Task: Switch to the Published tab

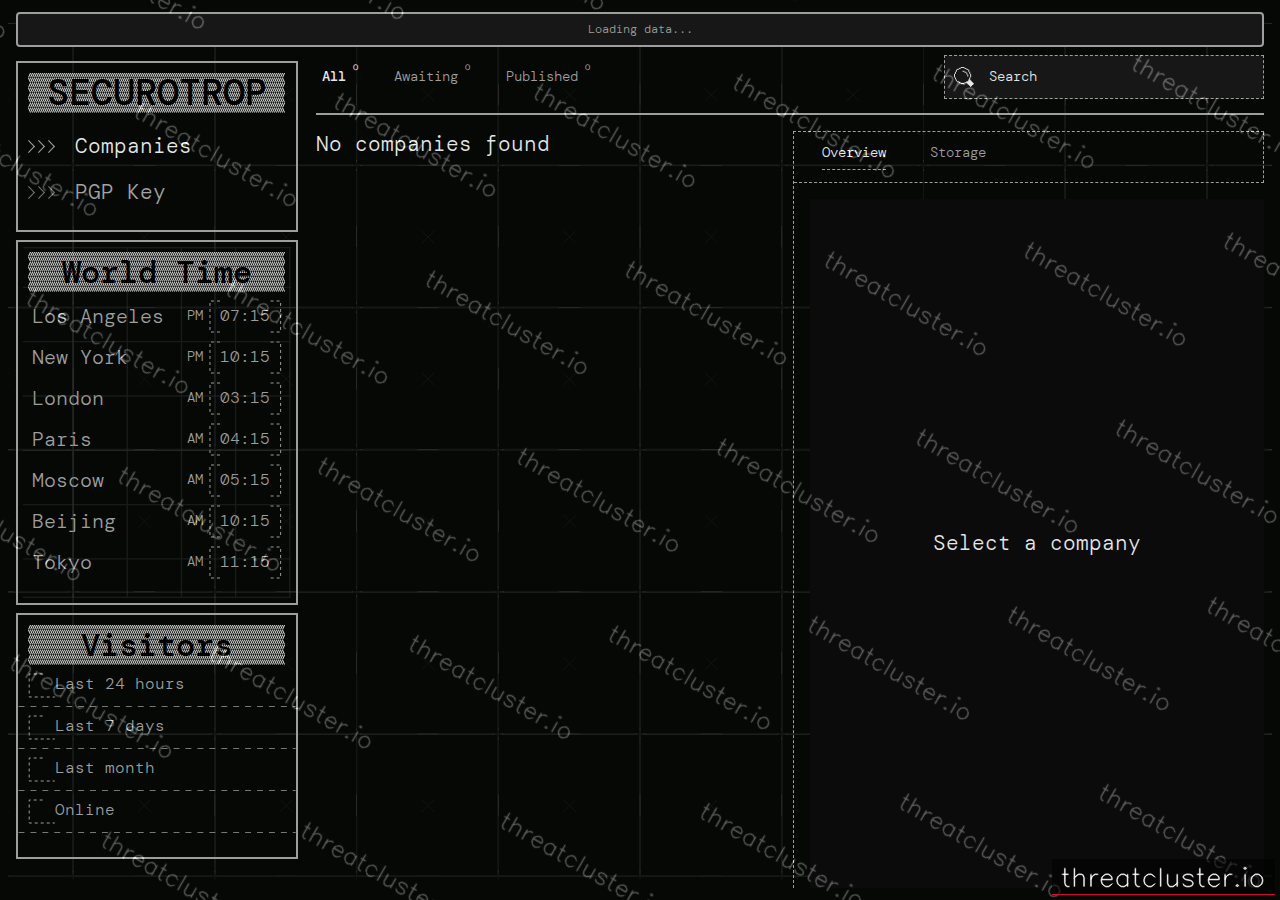Action: (x=542, y=76)
